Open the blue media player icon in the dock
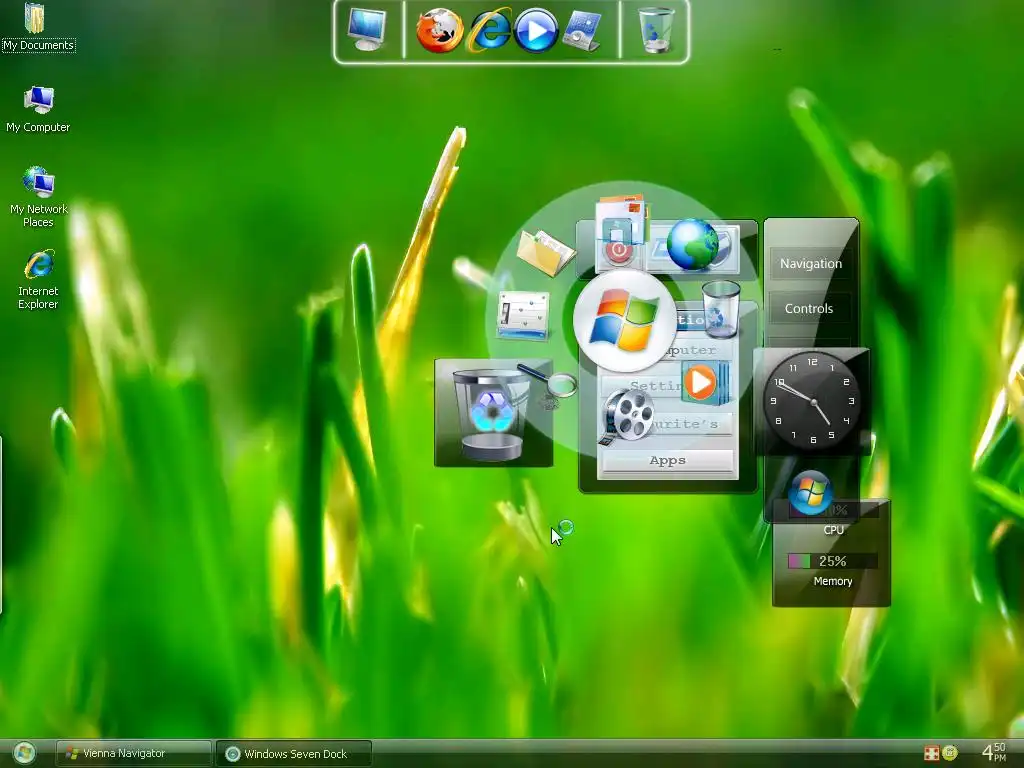Screen dimensions: 1024x768 [x=536, y=31]
